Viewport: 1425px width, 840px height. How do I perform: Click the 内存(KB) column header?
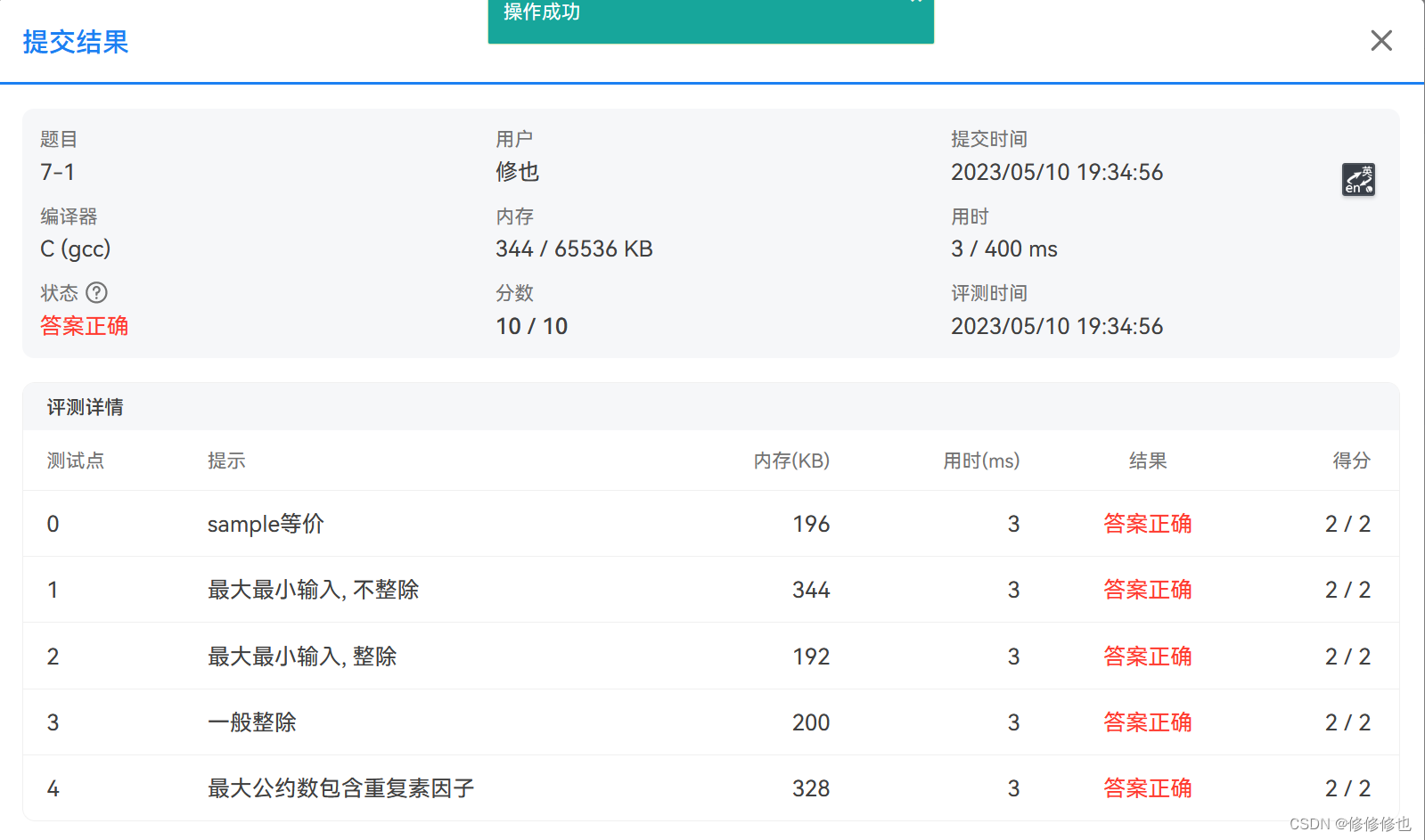click(x=791, y=461)
